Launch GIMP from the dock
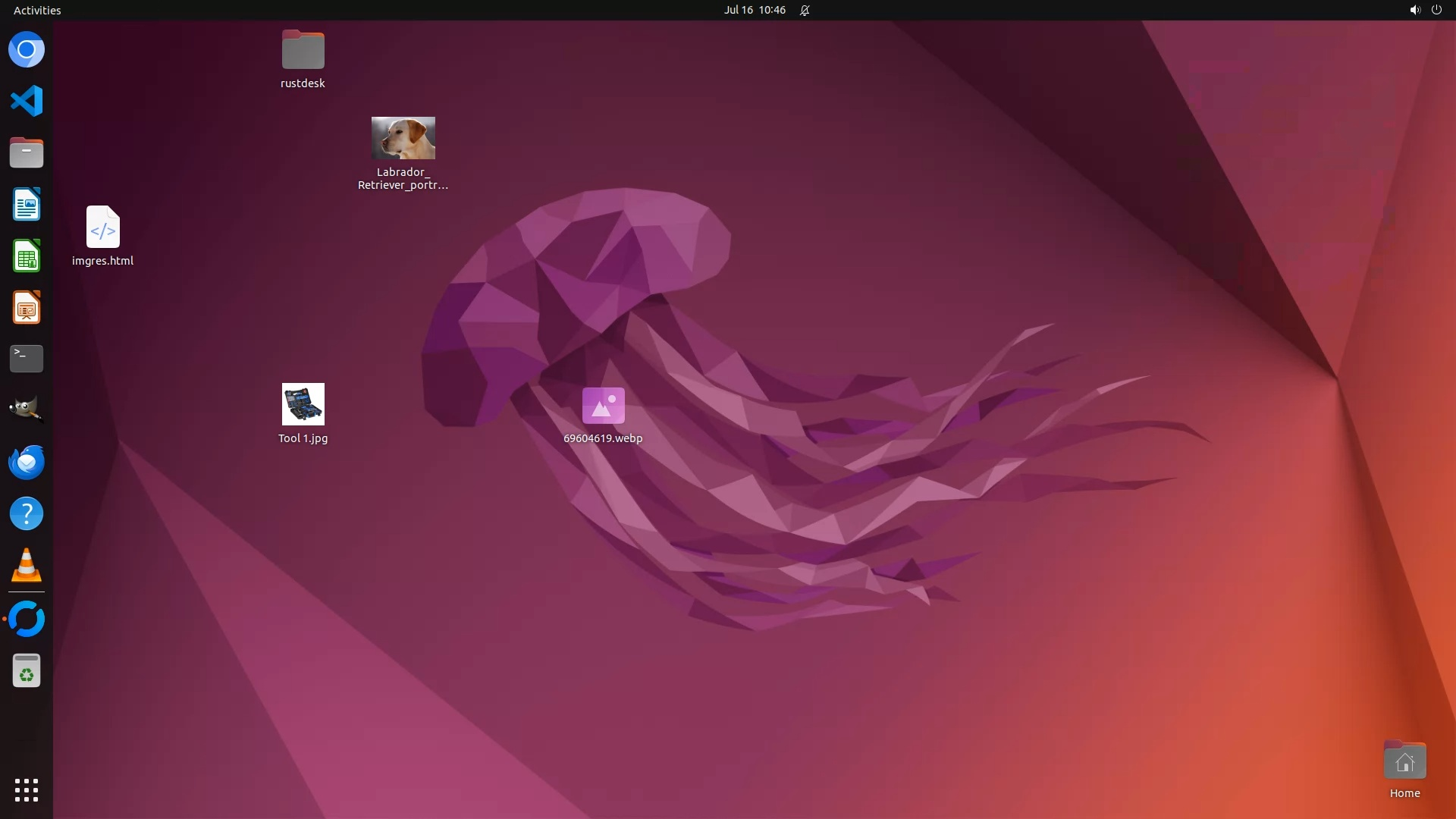The width and height of the screenshot is (1456, 819). tap(27, 409)
